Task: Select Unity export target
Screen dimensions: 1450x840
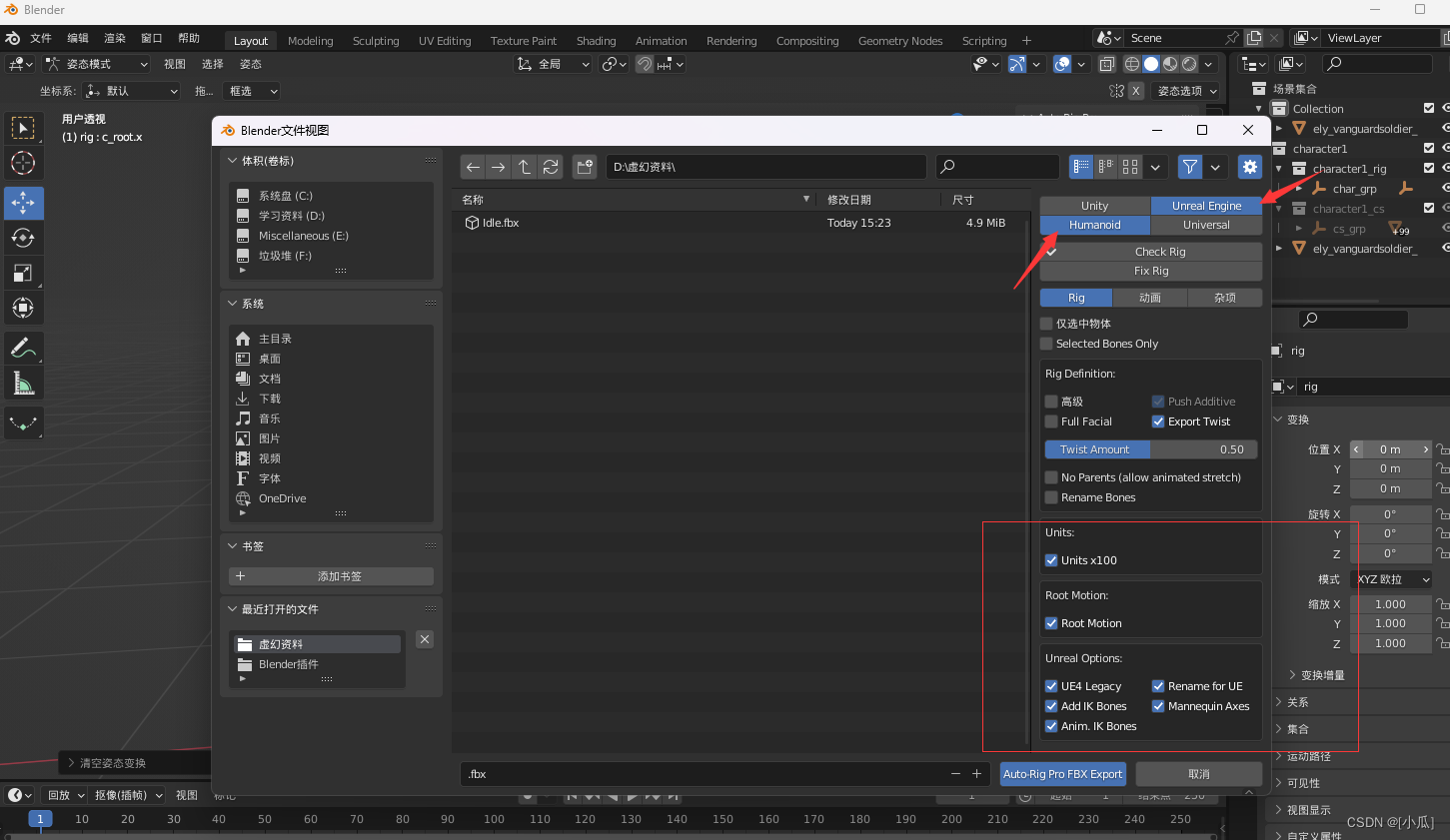Action: click(1095, 206)
